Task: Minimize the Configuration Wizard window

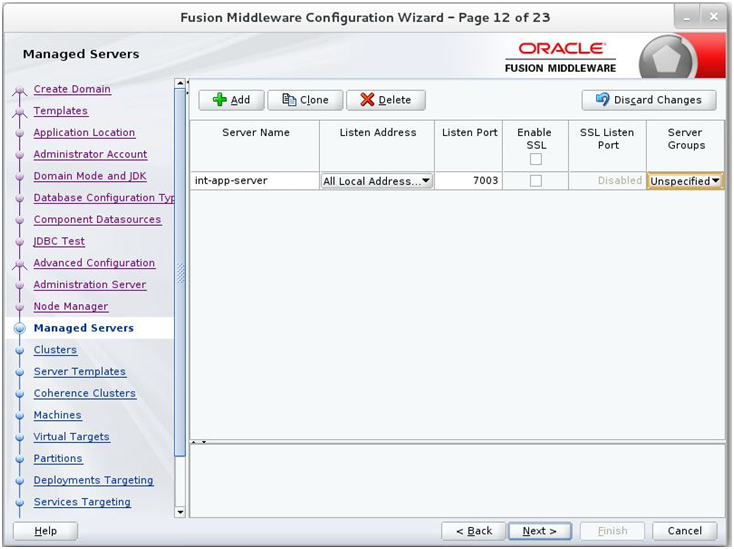Action: [x=688, y=17]
